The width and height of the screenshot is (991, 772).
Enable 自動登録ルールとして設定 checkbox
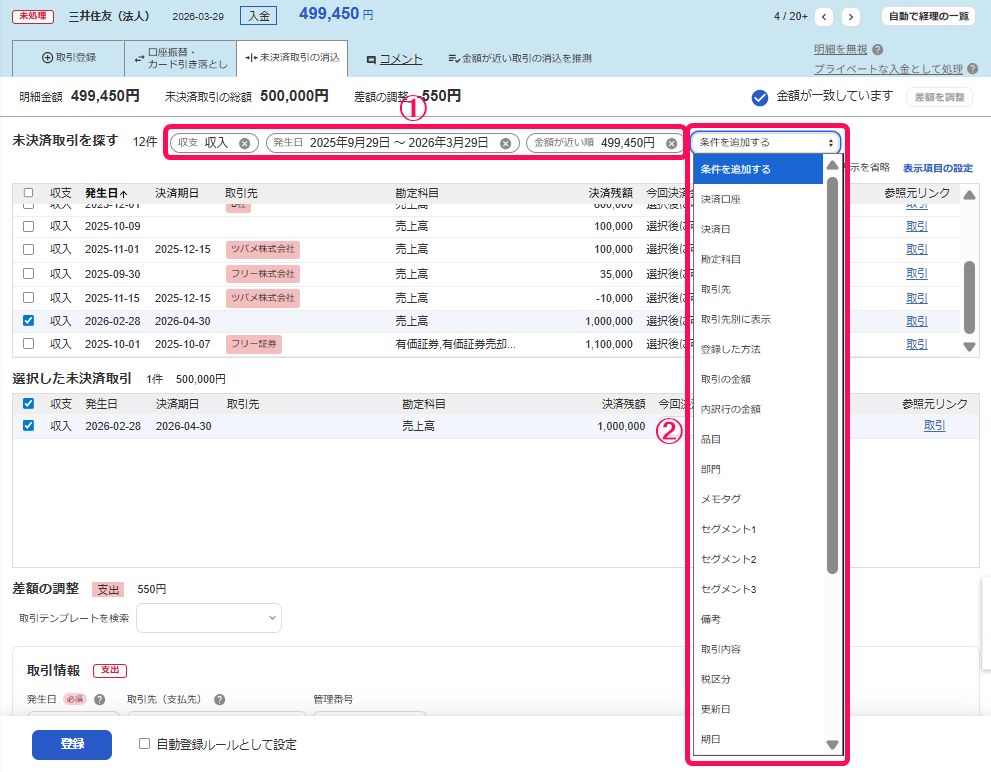(144, 744)
